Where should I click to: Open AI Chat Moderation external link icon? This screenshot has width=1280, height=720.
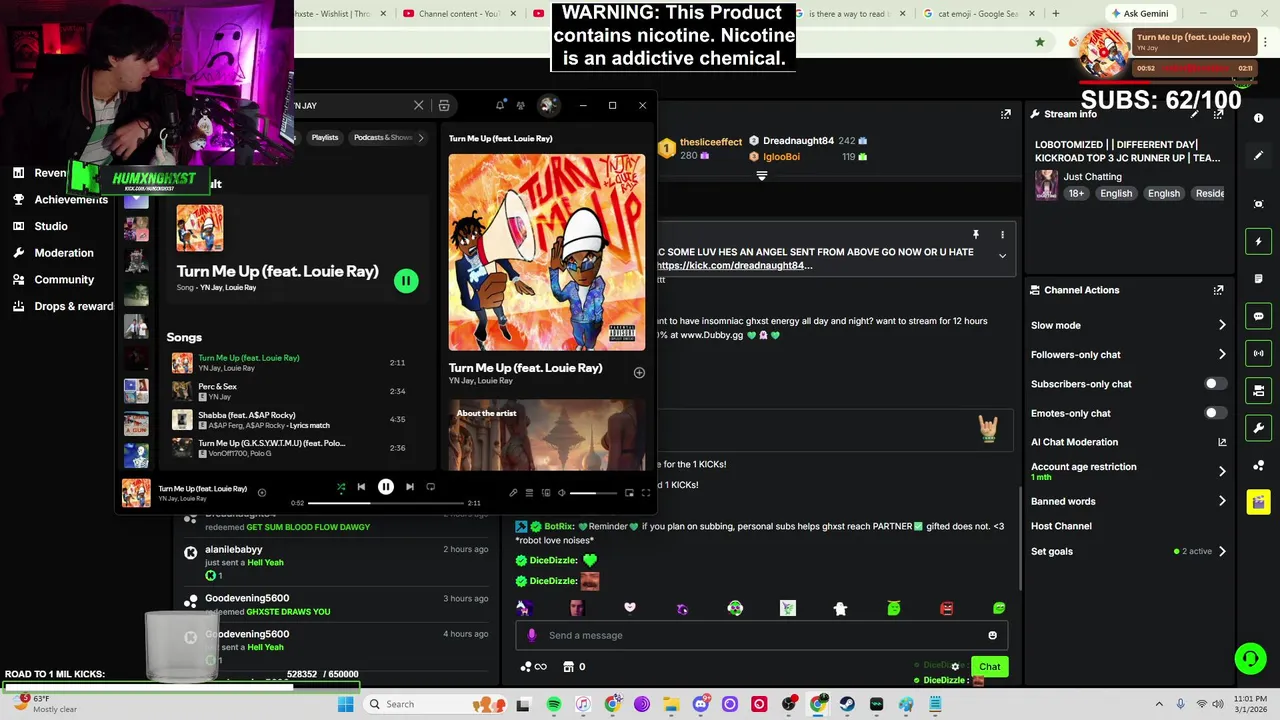pyautogui.click(x=1221, y=442)
